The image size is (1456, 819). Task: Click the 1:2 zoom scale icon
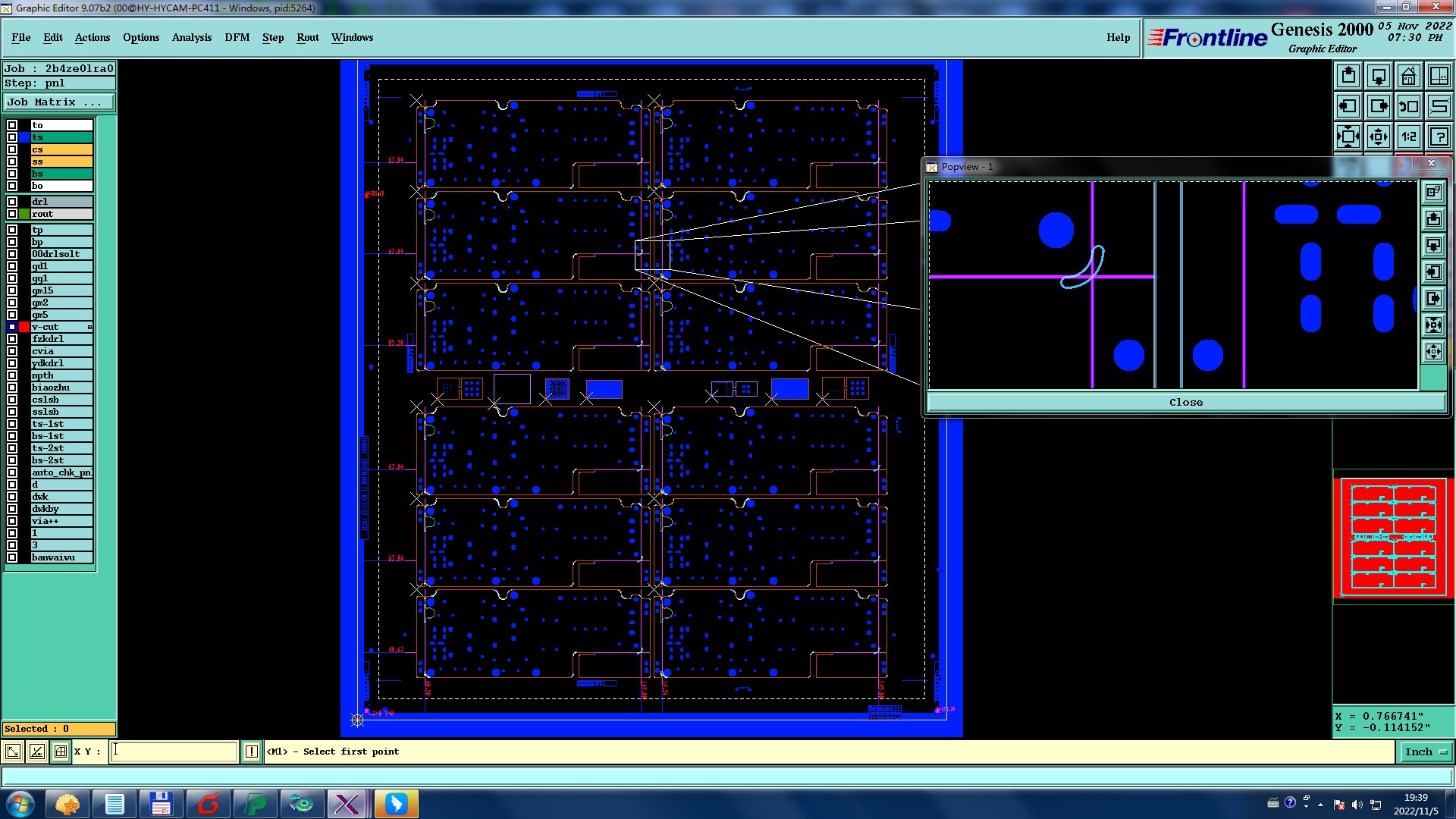(1408, 136)
